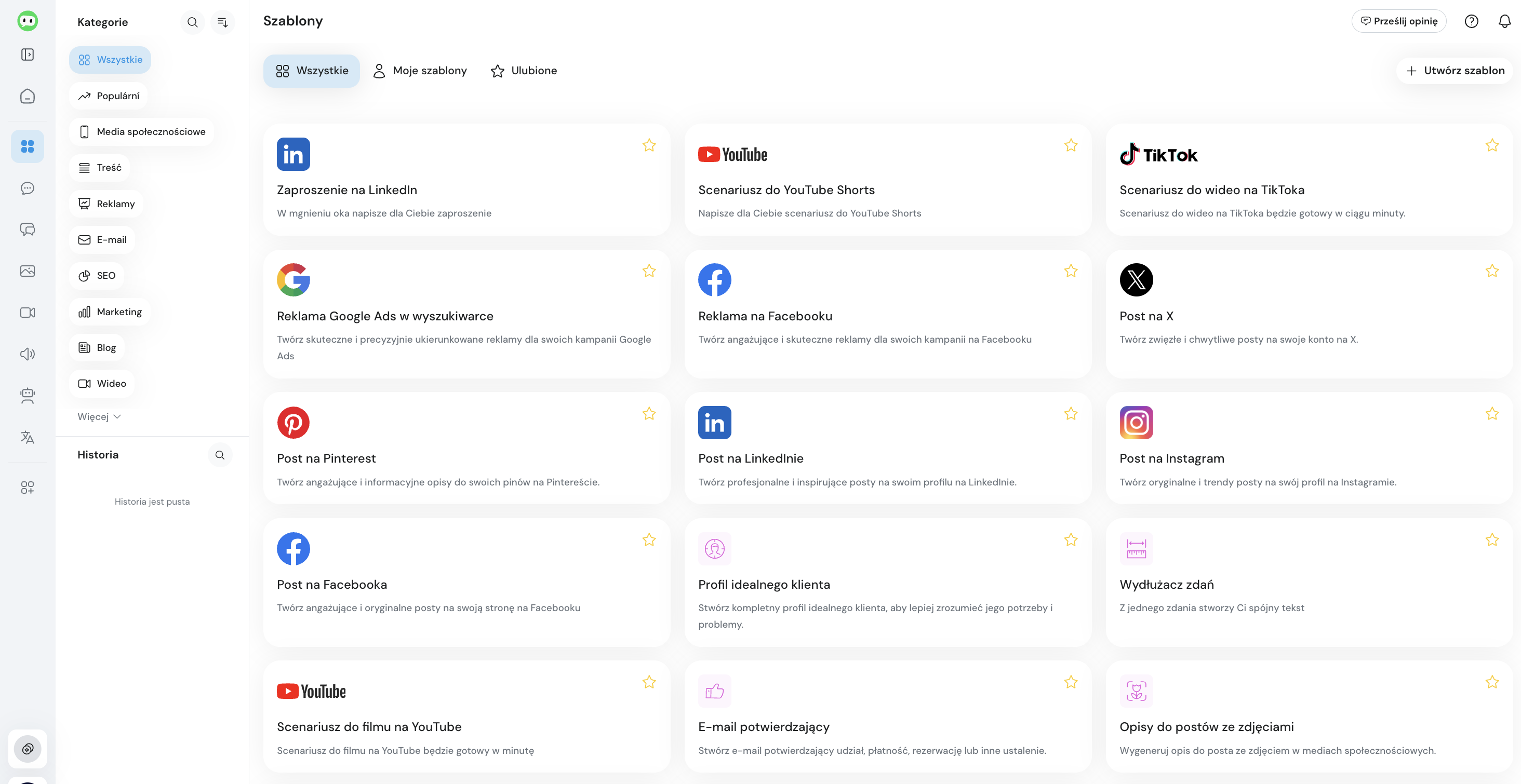Viewport: 1521px width, 784px height.
Task: Click the thumbs-up icon on E-mail potwierdzający card
Action: (714, 691)
